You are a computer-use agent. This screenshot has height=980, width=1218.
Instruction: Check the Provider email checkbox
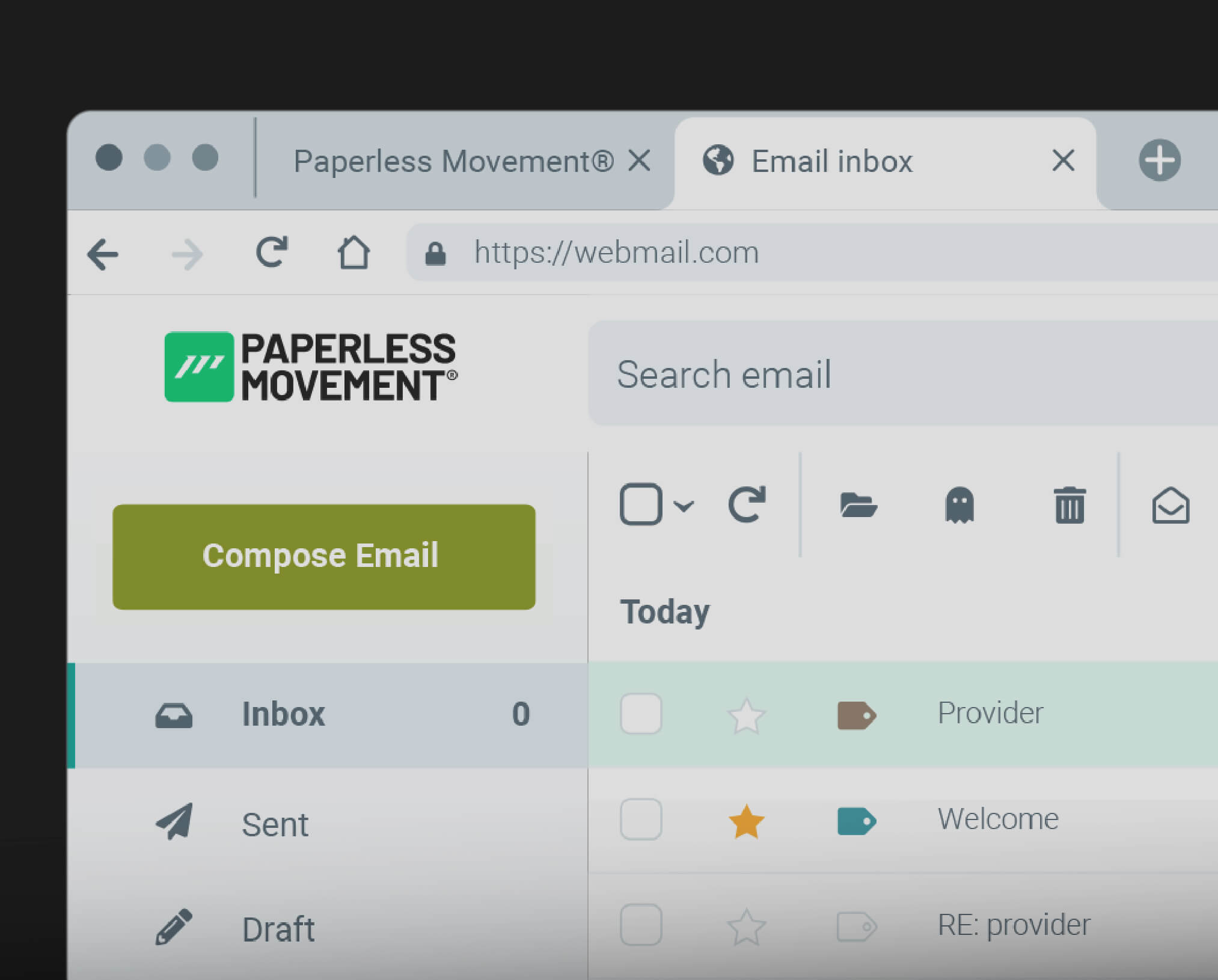641,714
